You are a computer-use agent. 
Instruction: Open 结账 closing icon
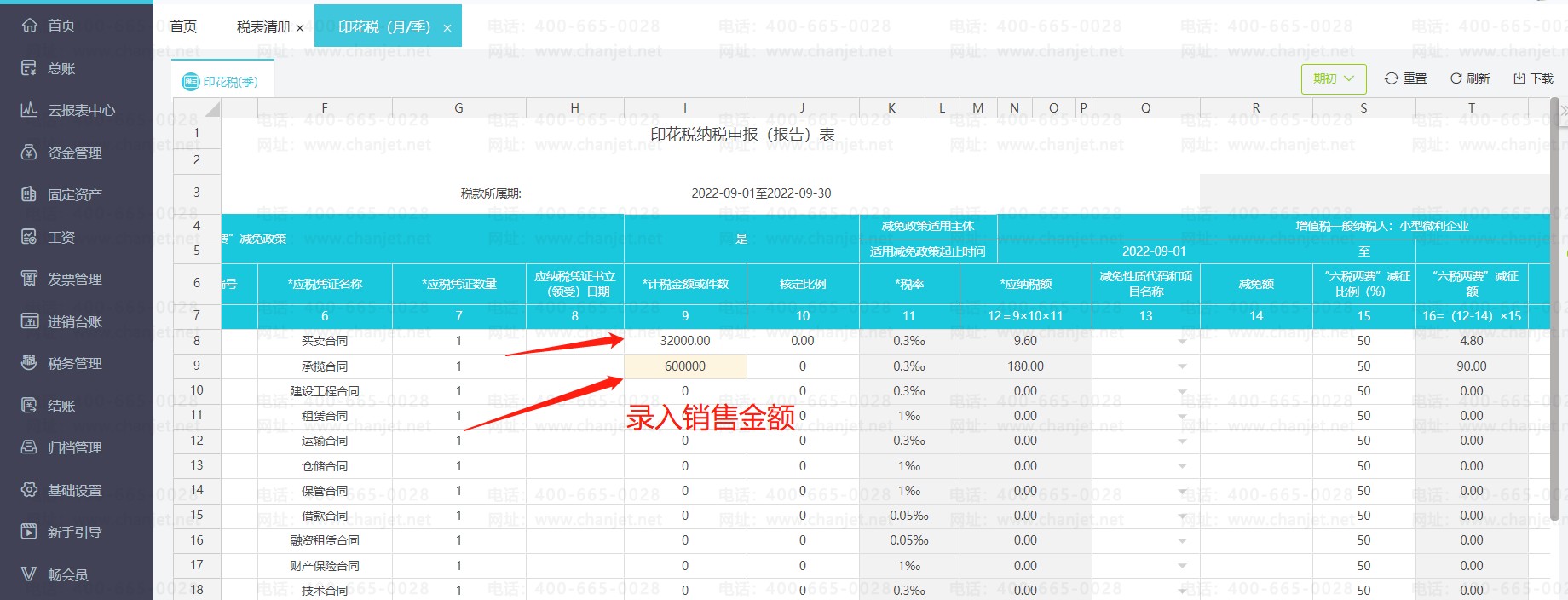(x=29, y=406)
